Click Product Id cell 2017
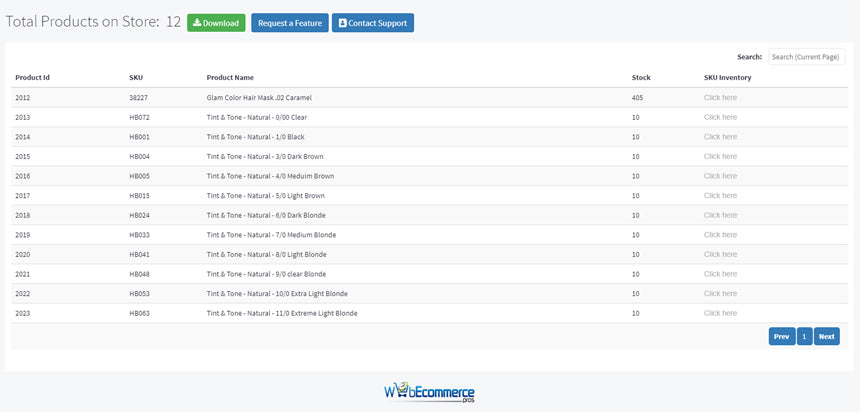860x412 pixels. pyautogui.click(x=22, y=196)
